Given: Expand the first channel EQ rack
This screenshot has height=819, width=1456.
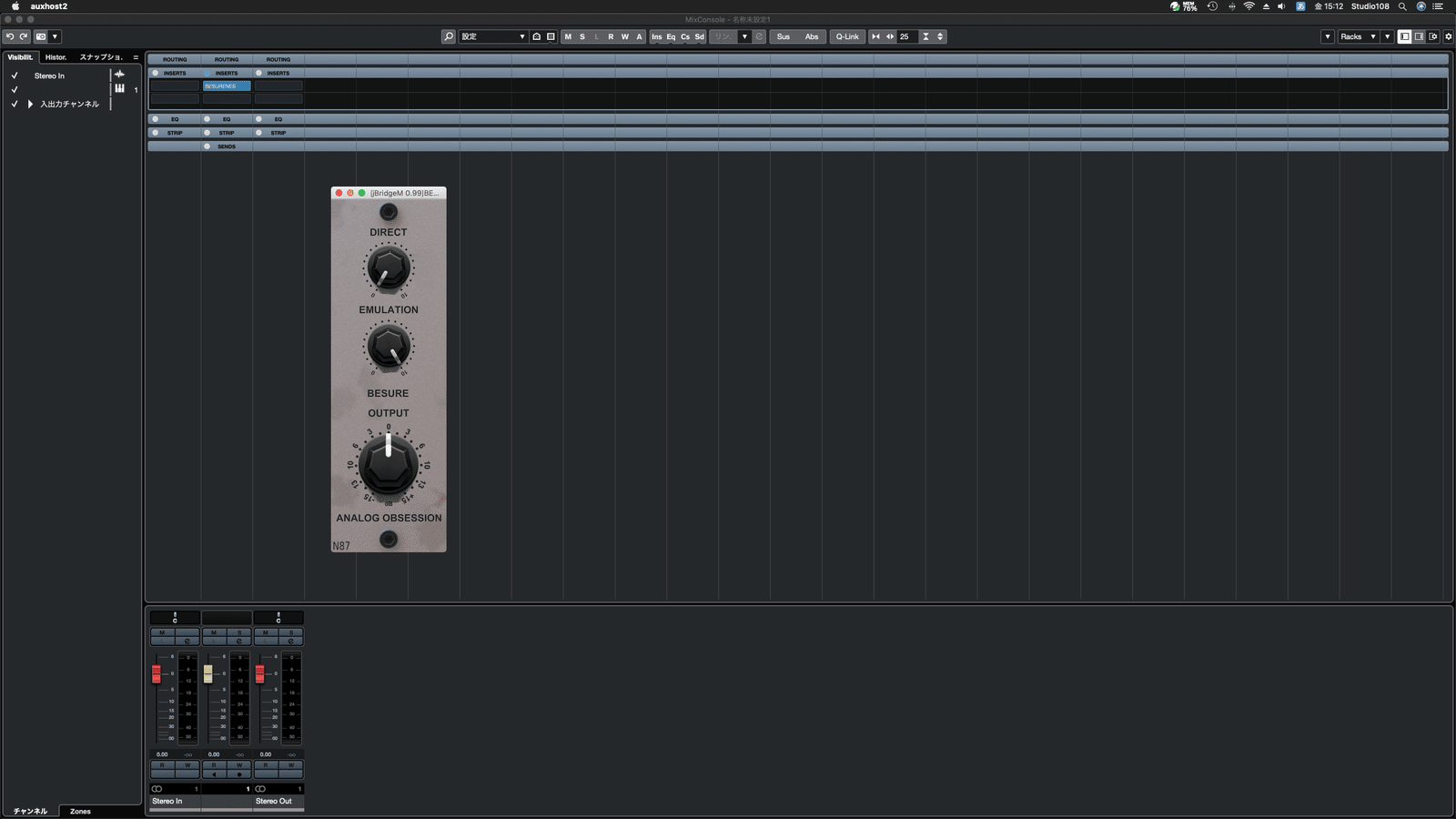Looking at the screenshot, I should (x=175, y=118).
